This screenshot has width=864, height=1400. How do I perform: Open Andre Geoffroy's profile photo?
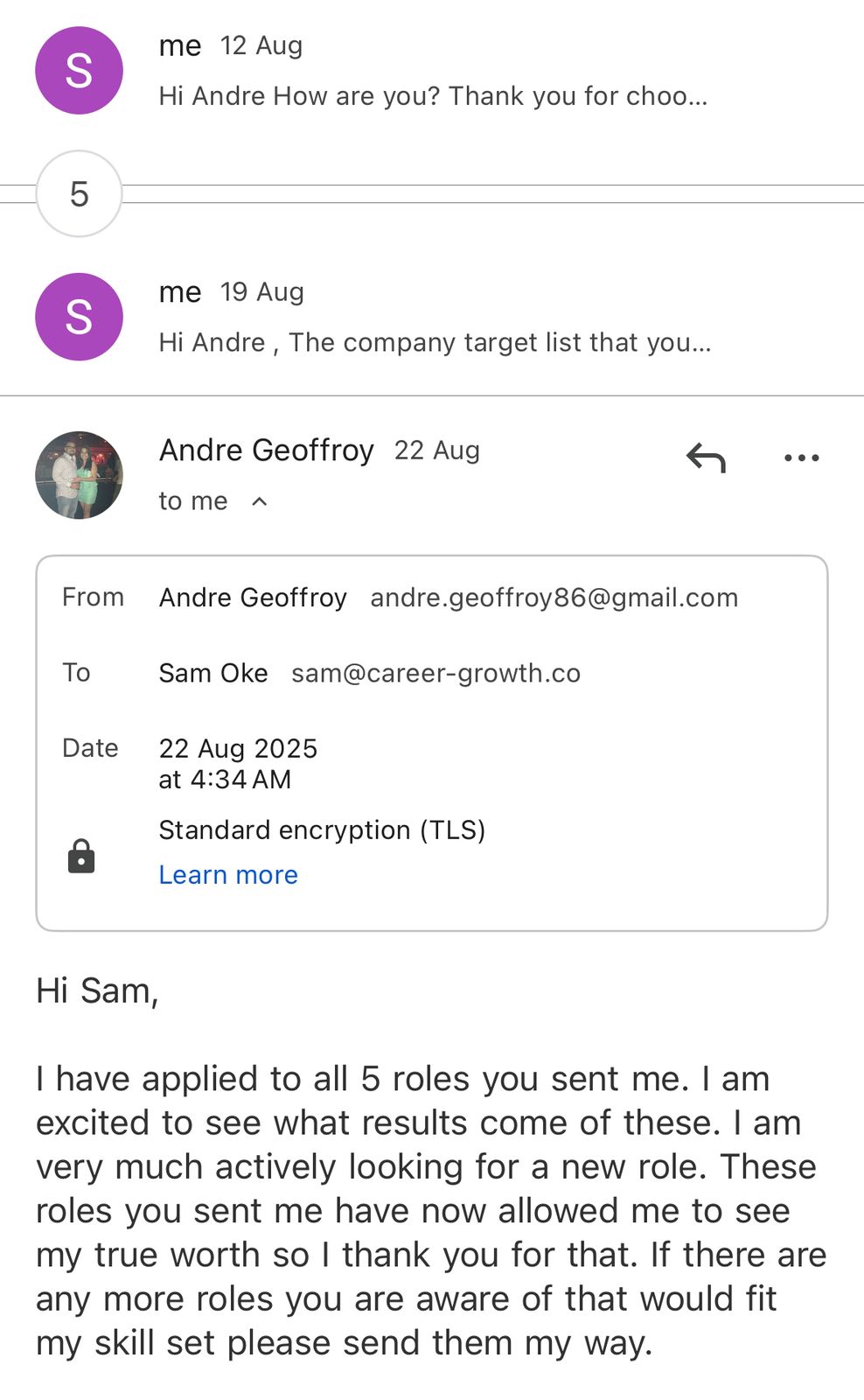[79, 475]
